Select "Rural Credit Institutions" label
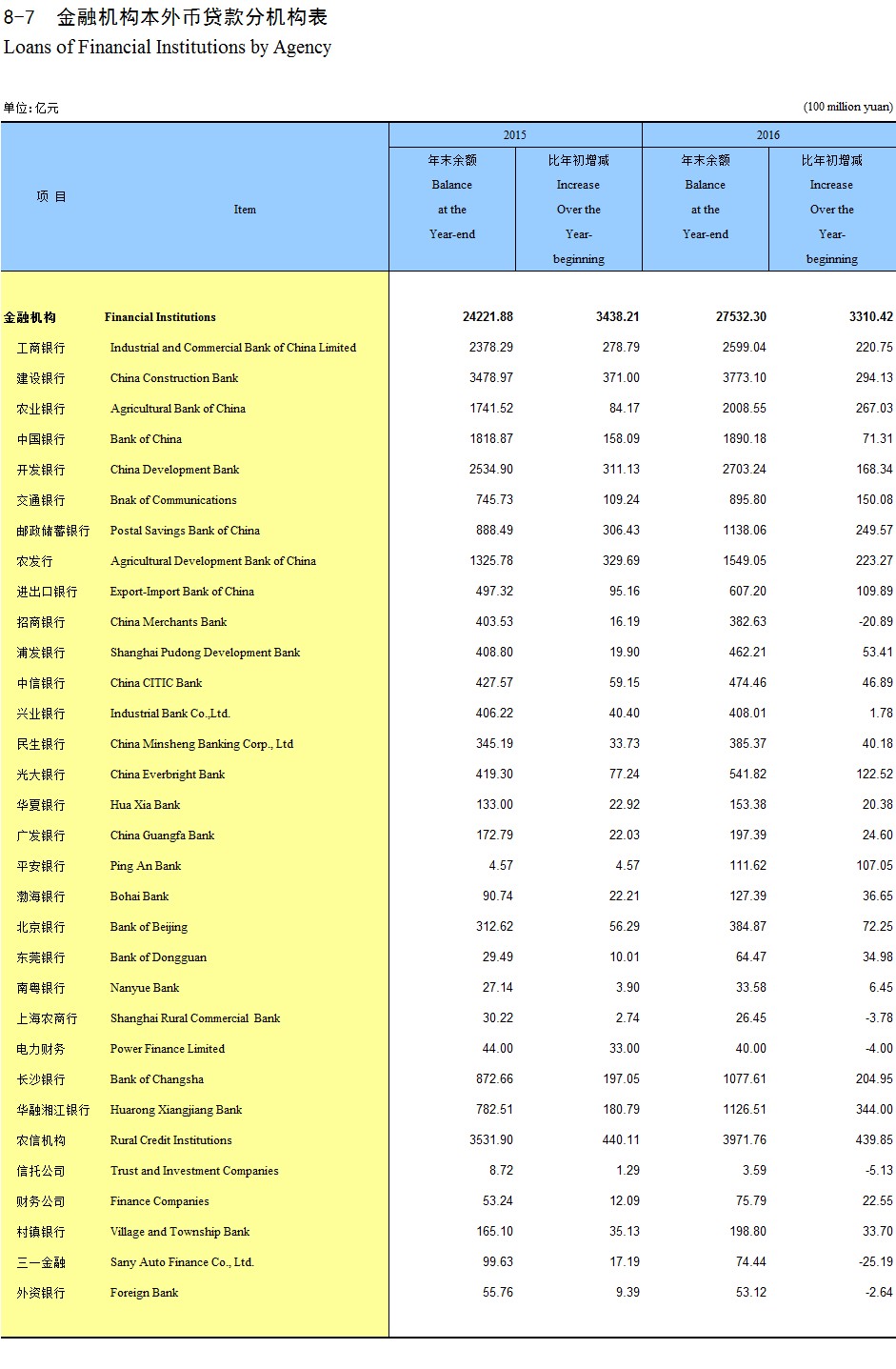 pos(171,1140)
